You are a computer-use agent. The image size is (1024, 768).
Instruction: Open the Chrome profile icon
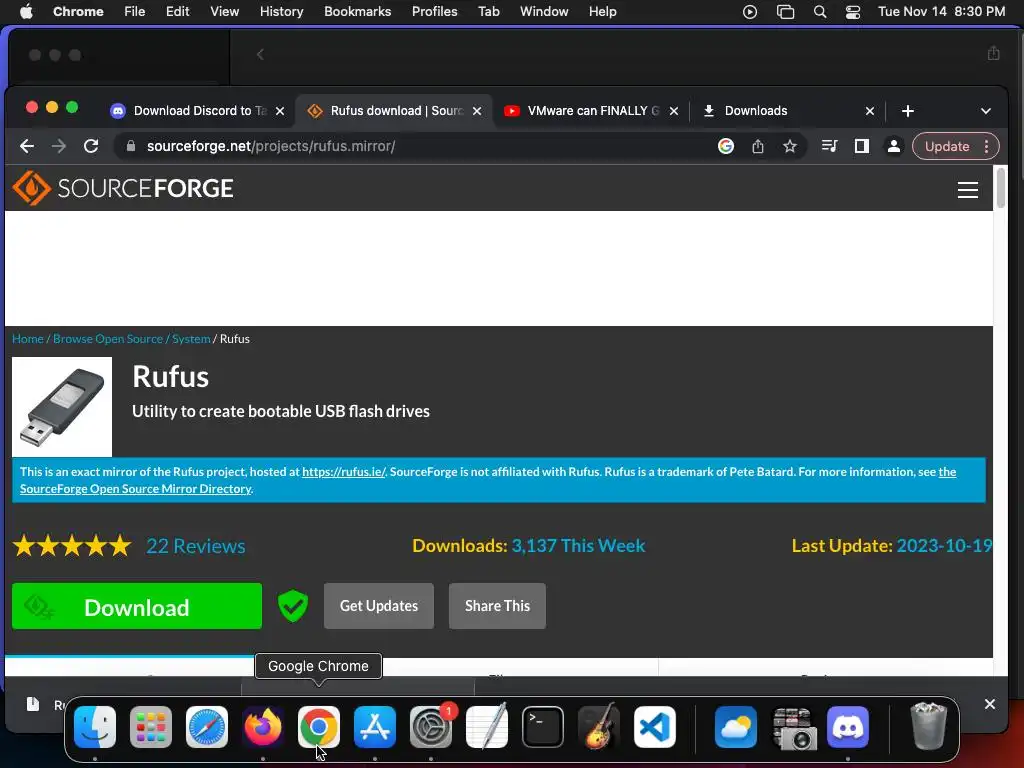894,146
